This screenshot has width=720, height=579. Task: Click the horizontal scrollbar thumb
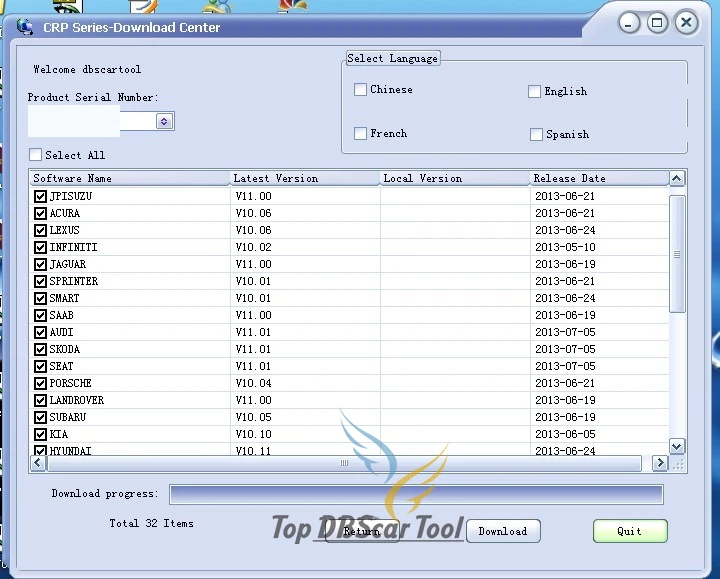[344, 463]
